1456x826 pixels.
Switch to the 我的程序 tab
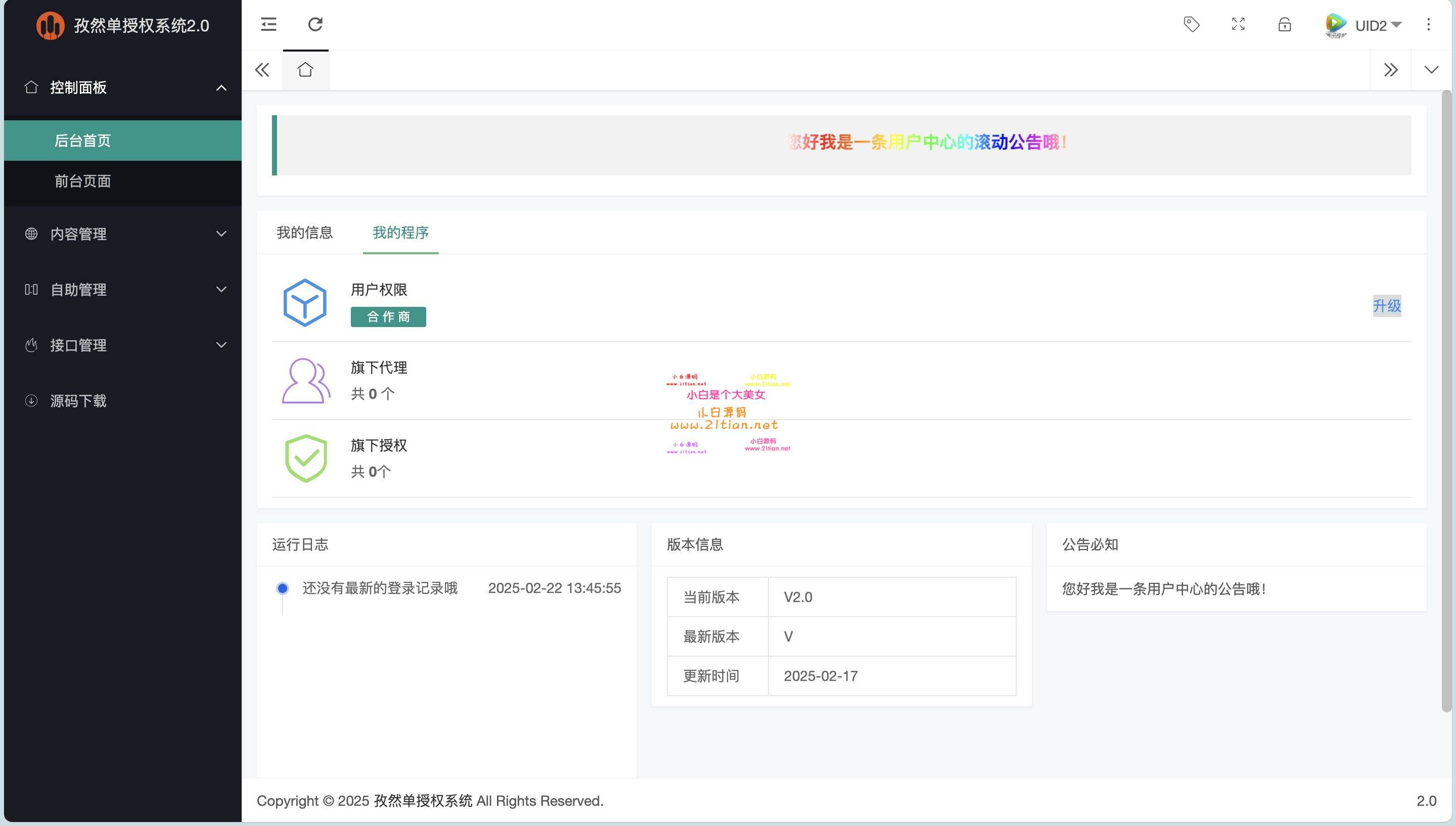point(400,233)
